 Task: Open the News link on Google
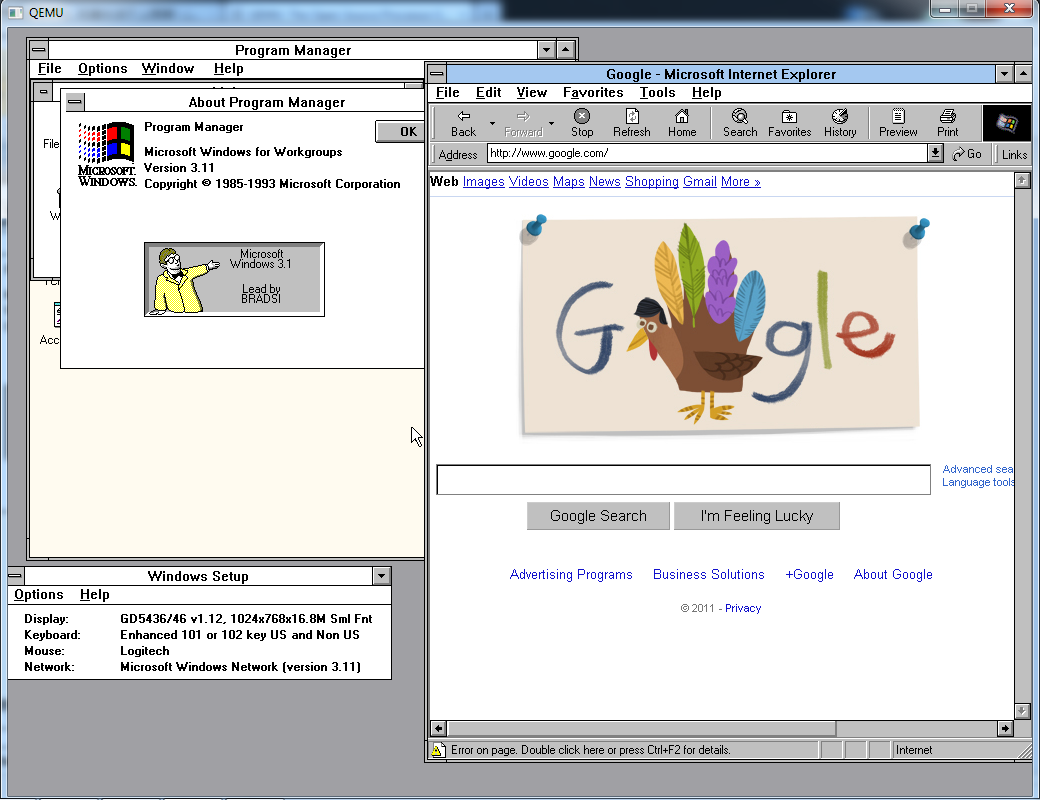pyautogui.click(x=604, y=182)
